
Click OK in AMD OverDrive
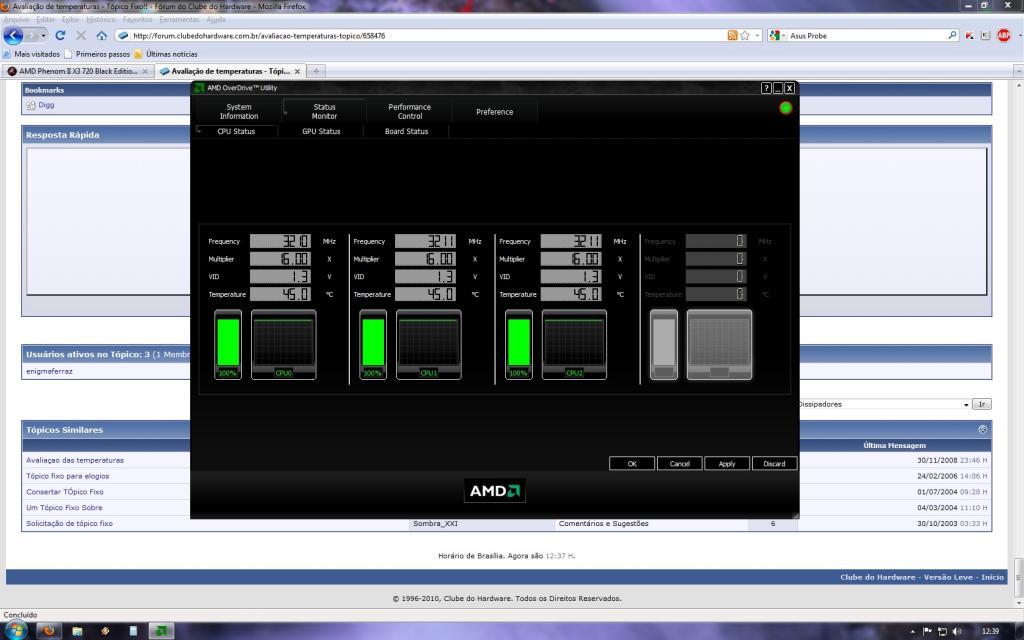(632, 464)
